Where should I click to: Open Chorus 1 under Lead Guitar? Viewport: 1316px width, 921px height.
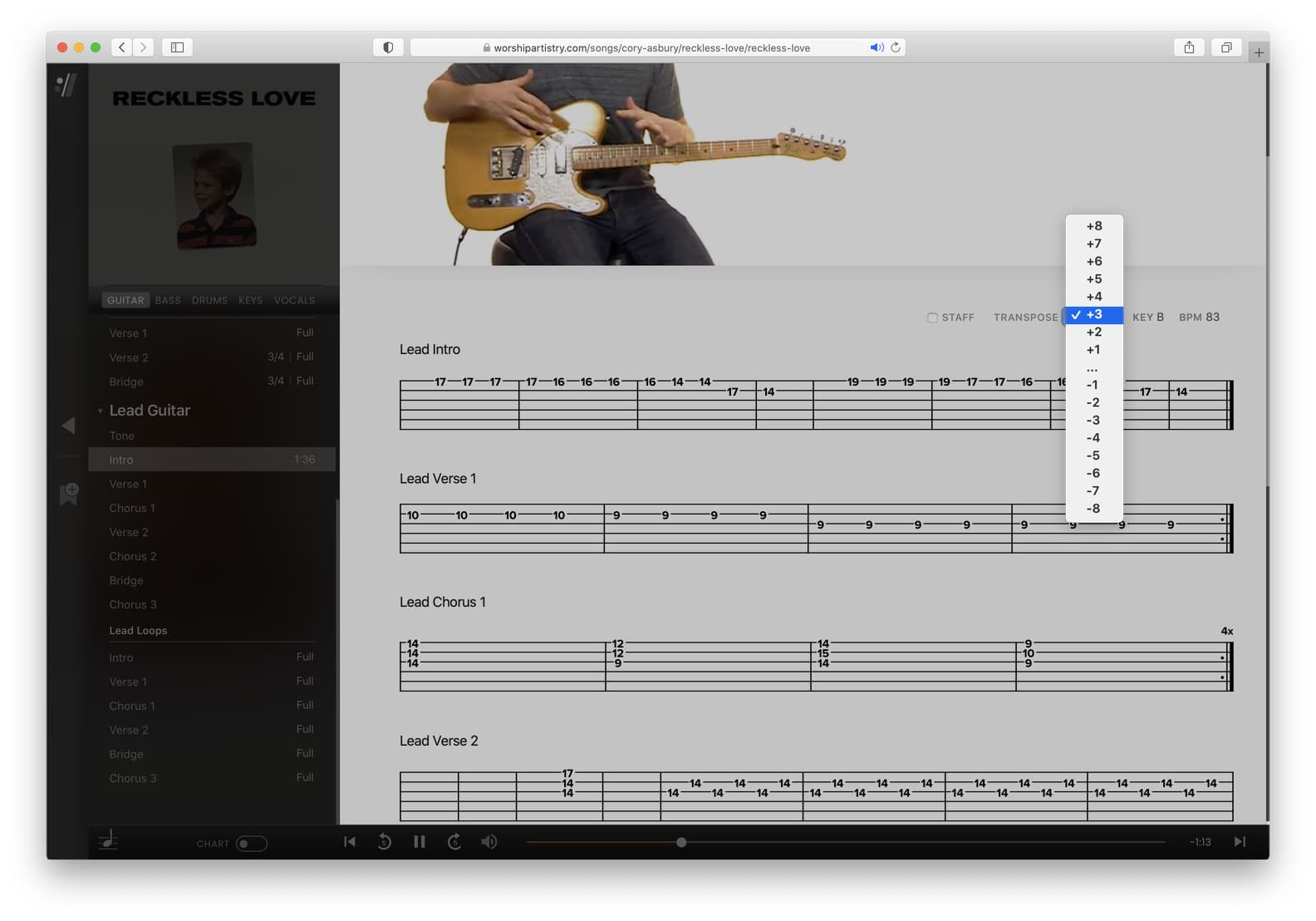[x=132, y=508]
